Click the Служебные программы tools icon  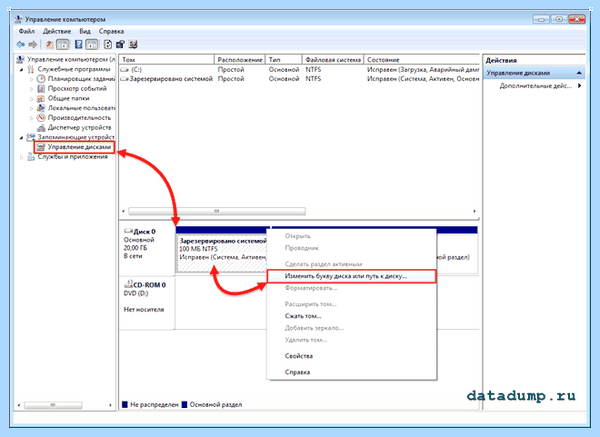(x=31, y=69)
